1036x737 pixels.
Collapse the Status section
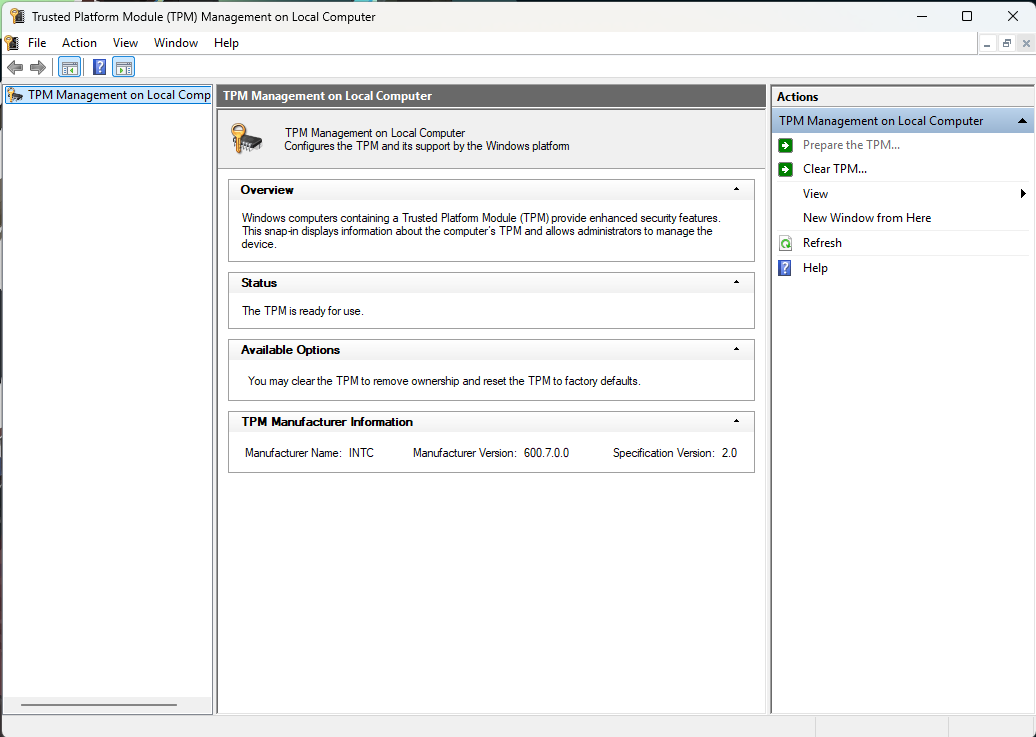(x=736, y=282)
